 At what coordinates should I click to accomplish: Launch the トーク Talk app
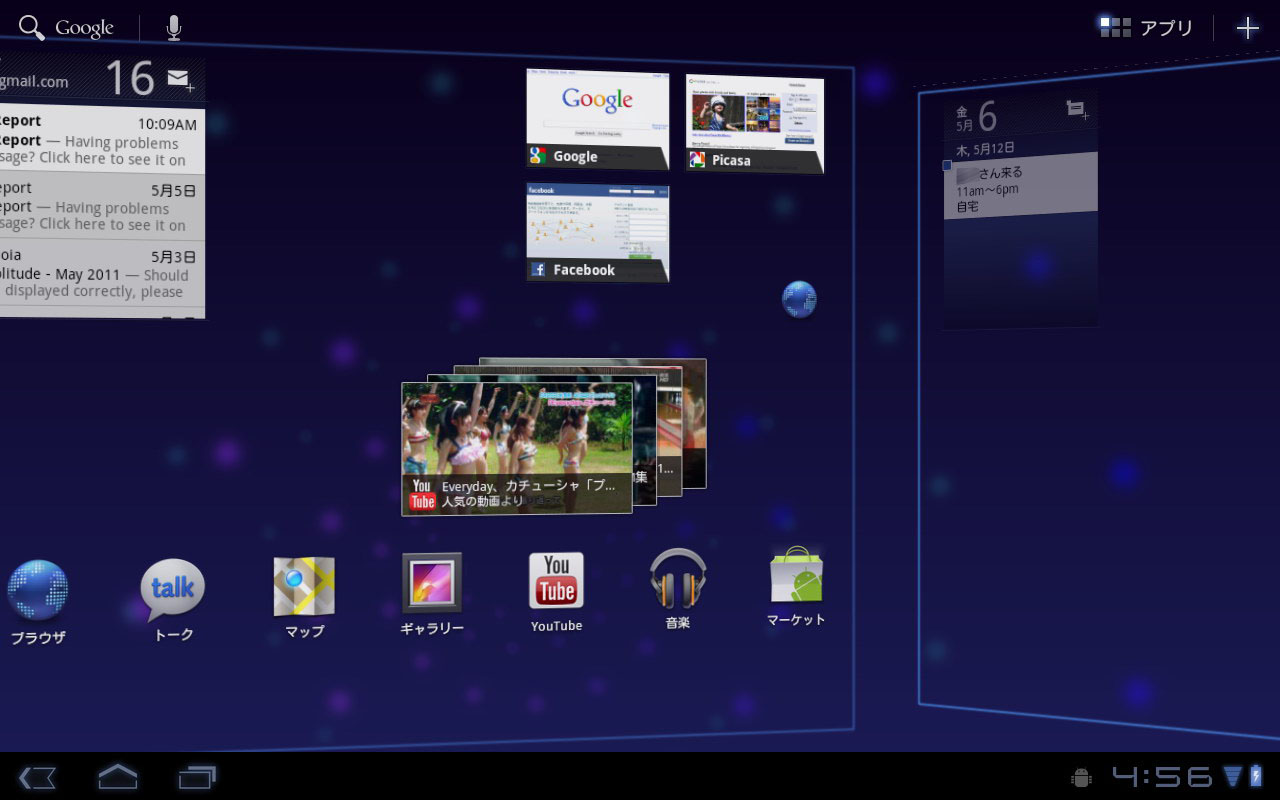(x=173, y=599)
